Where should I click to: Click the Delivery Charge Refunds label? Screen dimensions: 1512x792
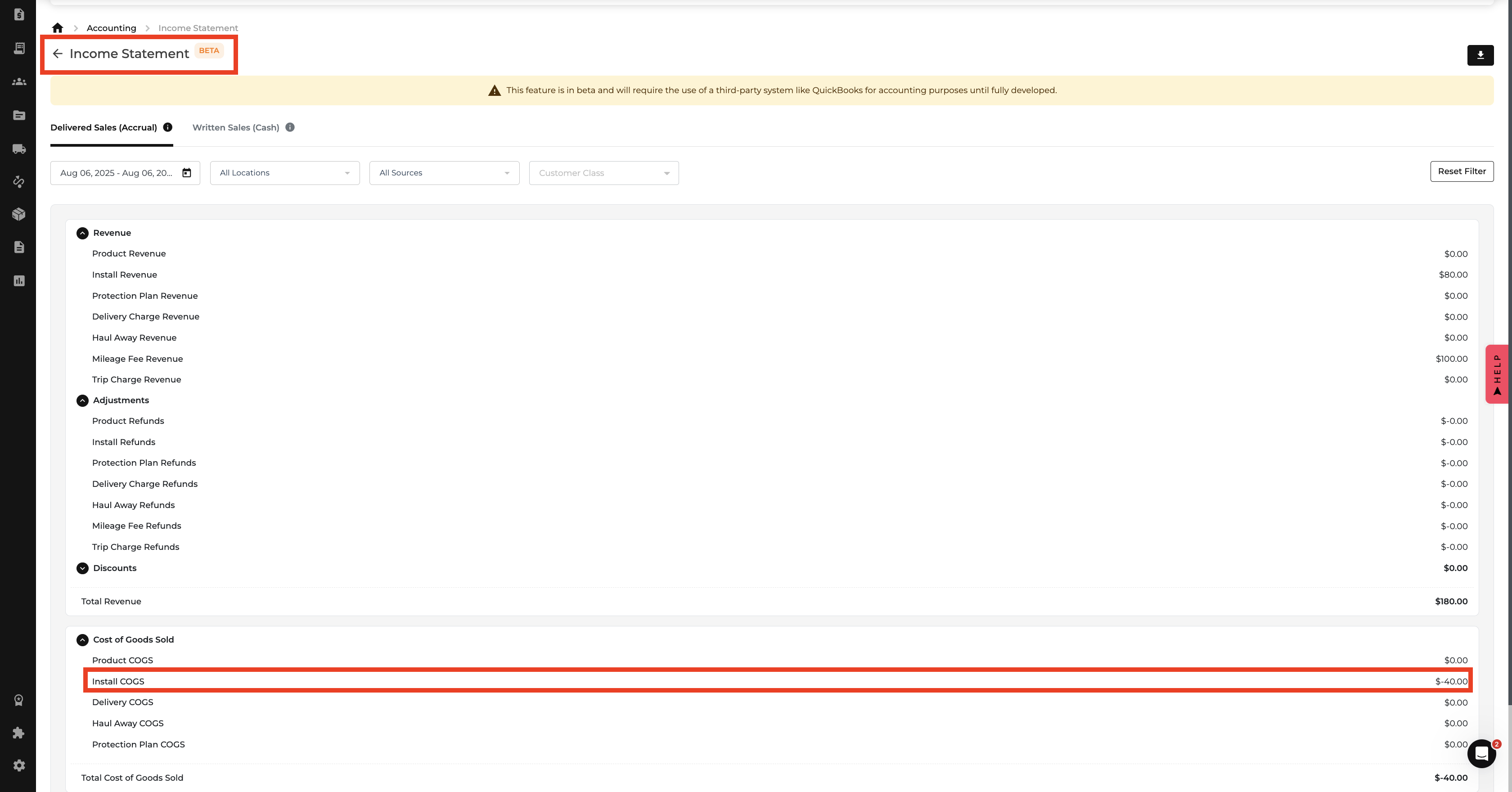click(x=144, y=484)
